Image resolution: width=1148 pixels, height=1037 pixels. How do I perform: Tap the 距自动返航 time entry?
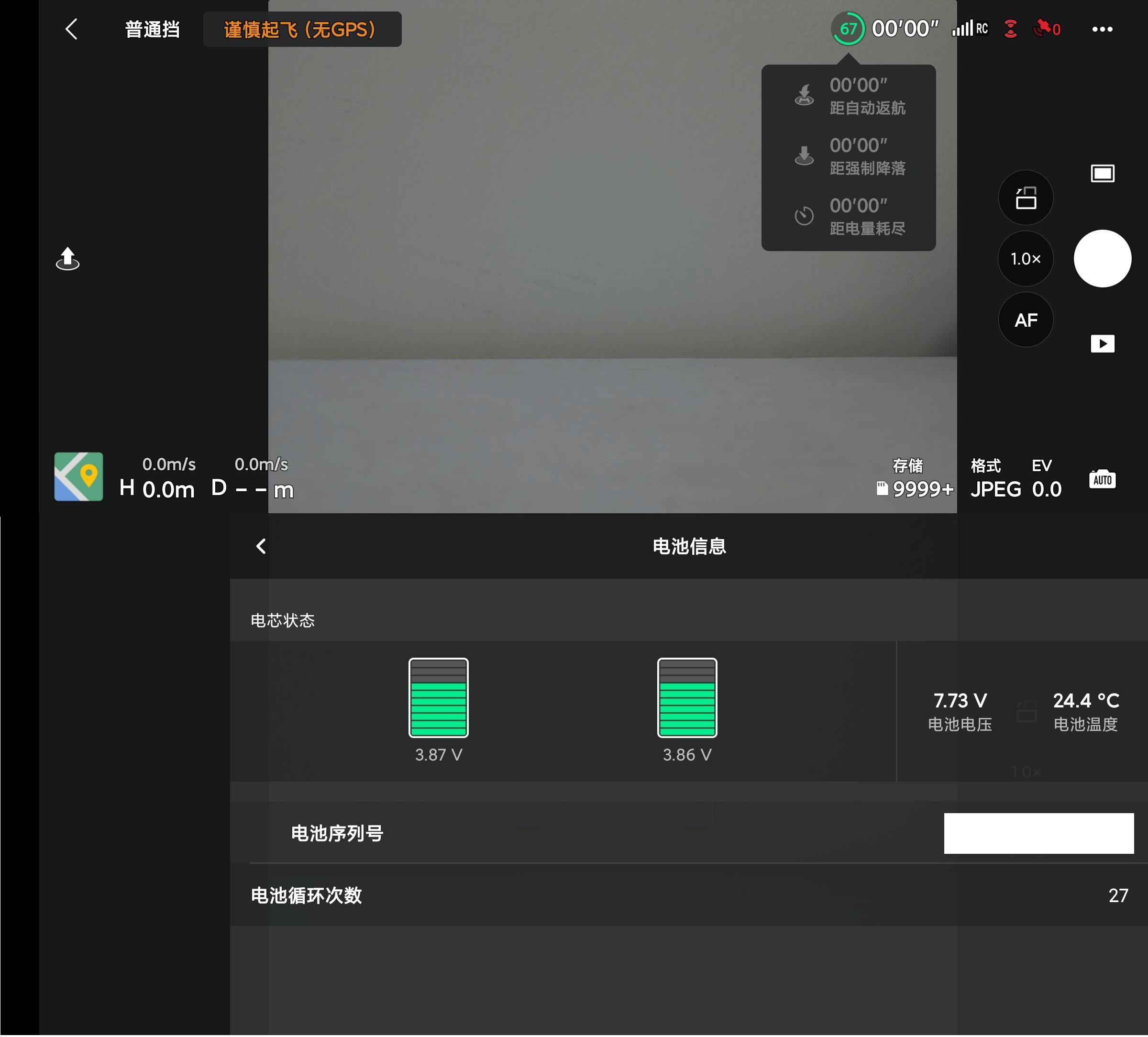[x=849, y=96]
